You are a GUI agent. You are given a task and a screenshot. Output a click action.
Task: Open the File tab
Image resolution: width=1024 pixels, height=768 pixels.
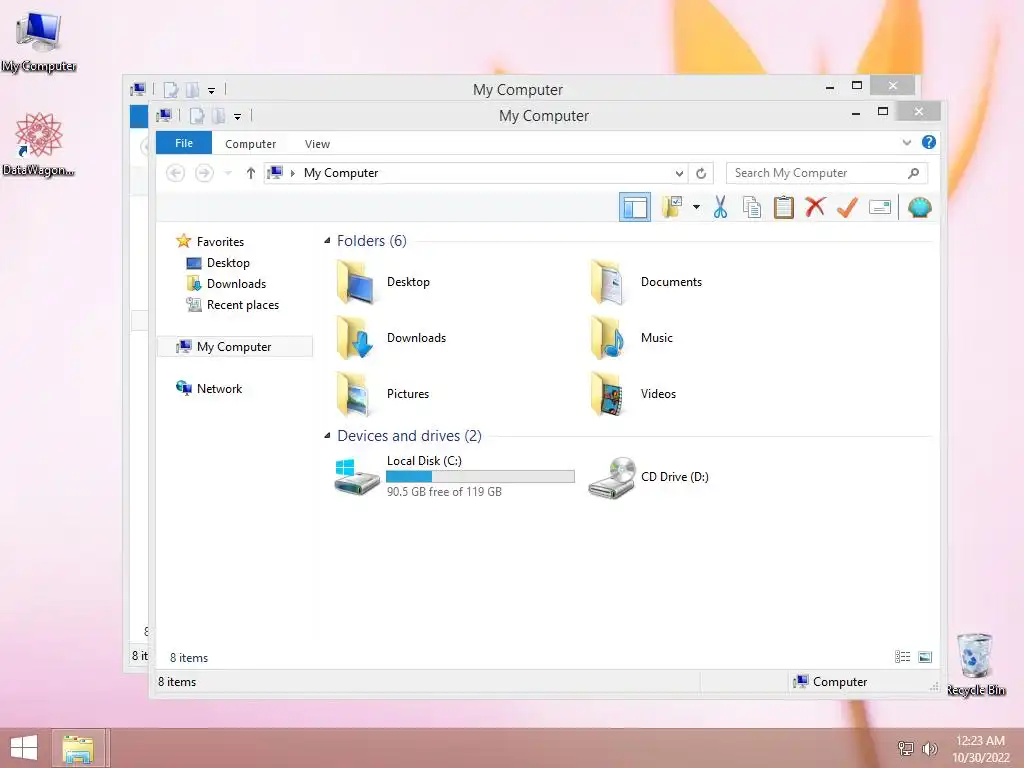[x=184, y=143]
